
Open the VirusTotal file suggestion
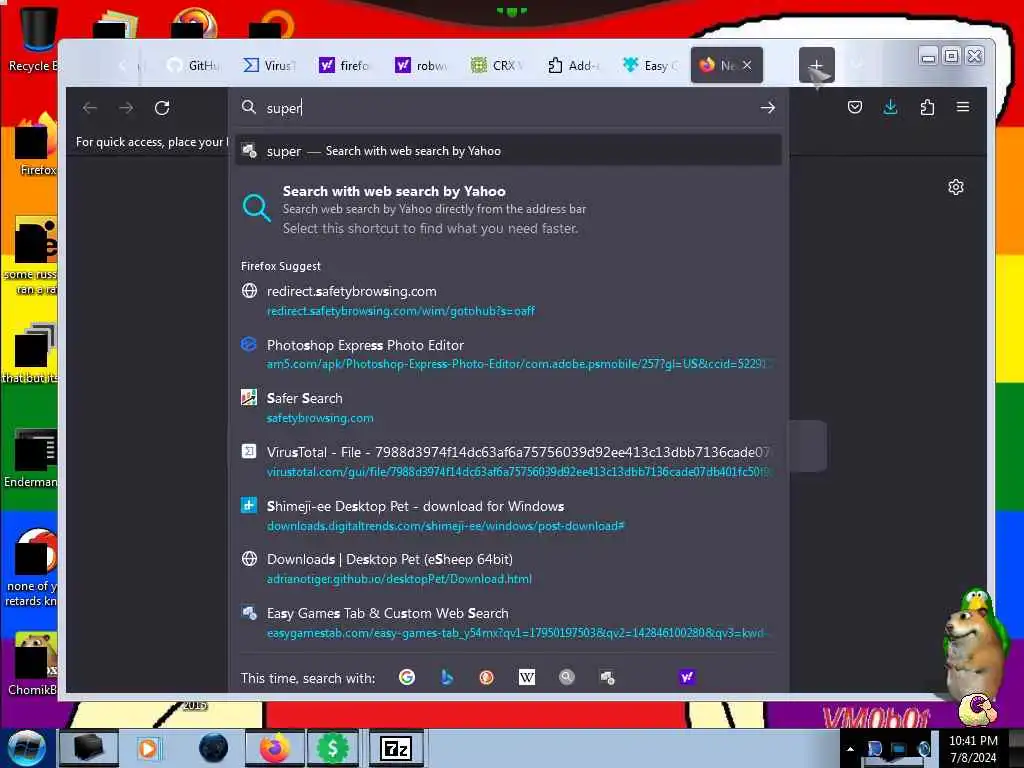point(508,461)
